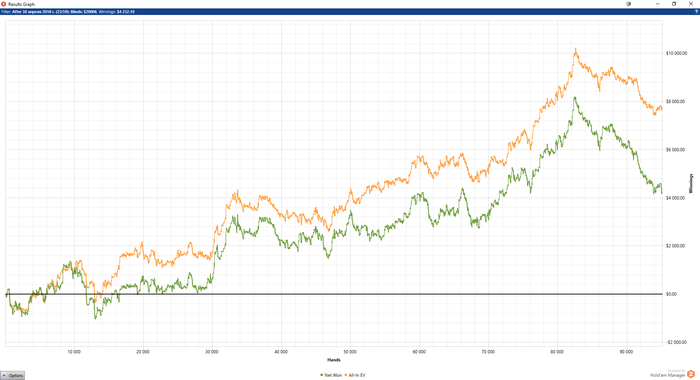Screen dimensions: 700x380
Task: Click the "50 000" x-axis label
Action: (350, 352)
